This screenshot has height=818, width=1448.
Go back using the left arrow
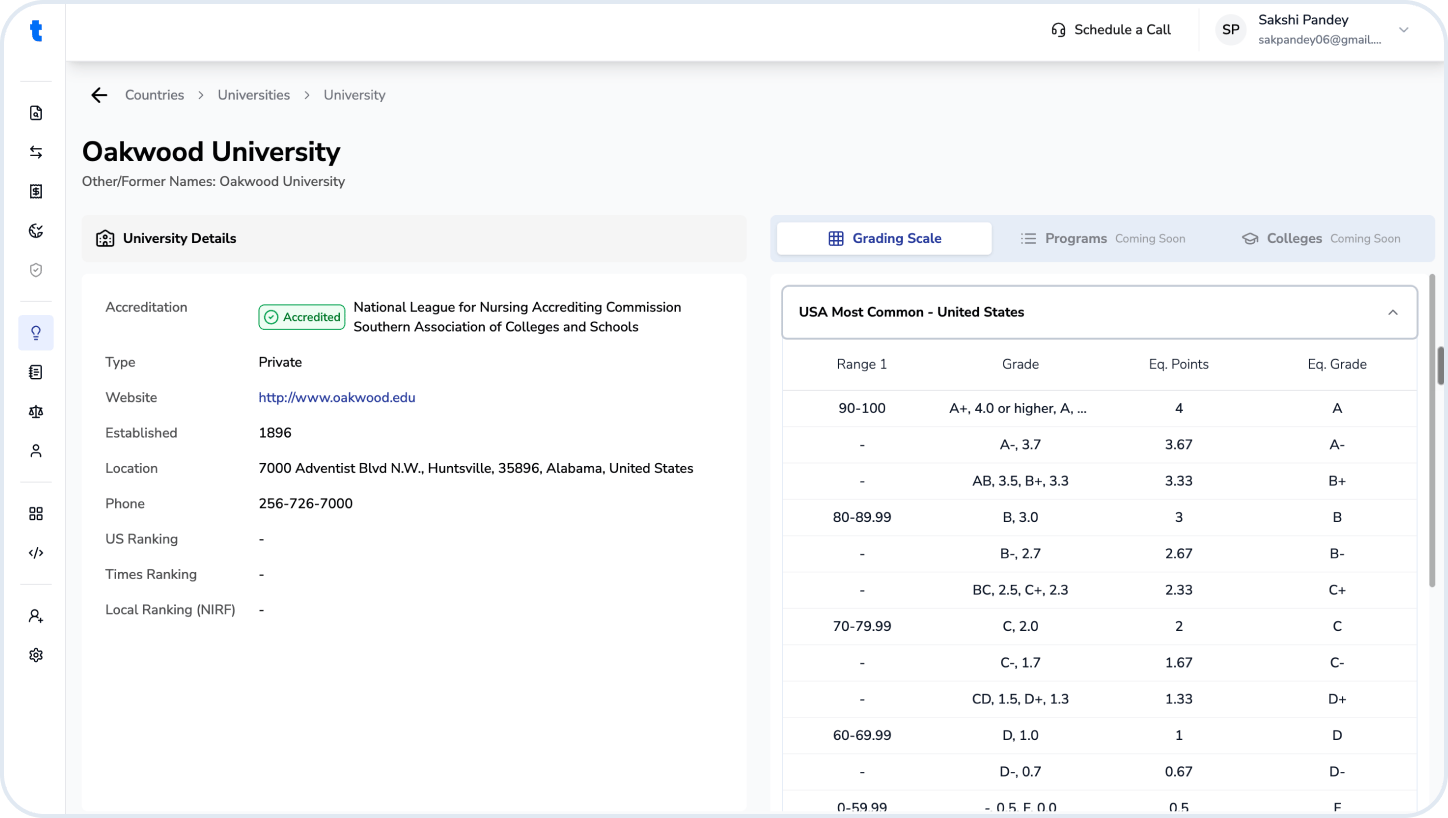[99, 95]
